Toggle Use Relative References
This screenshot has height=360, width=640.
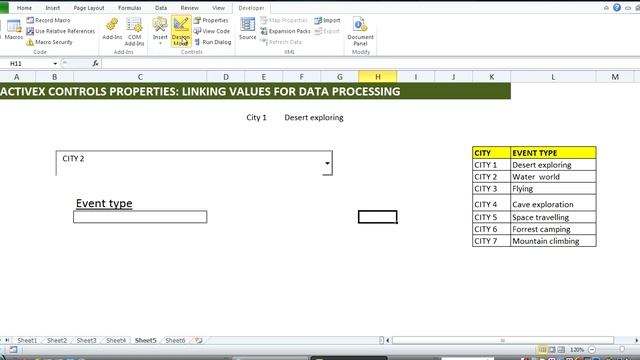(x=60, y=31)
